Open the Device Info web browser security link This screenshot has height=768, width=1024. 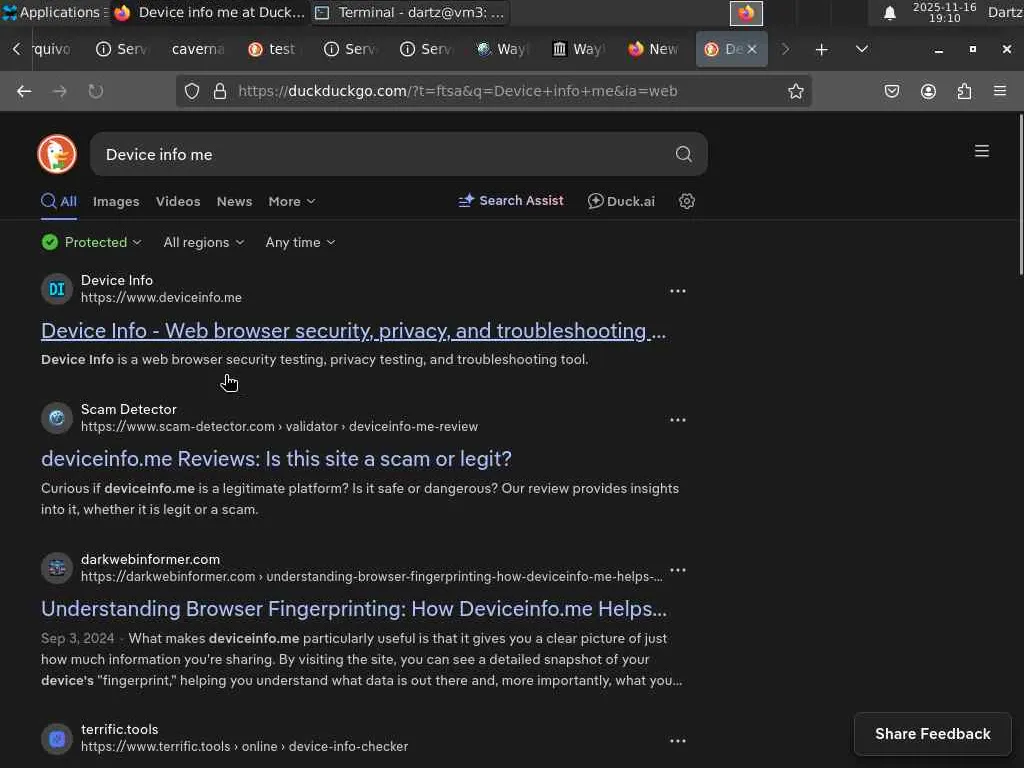[353, 331]
